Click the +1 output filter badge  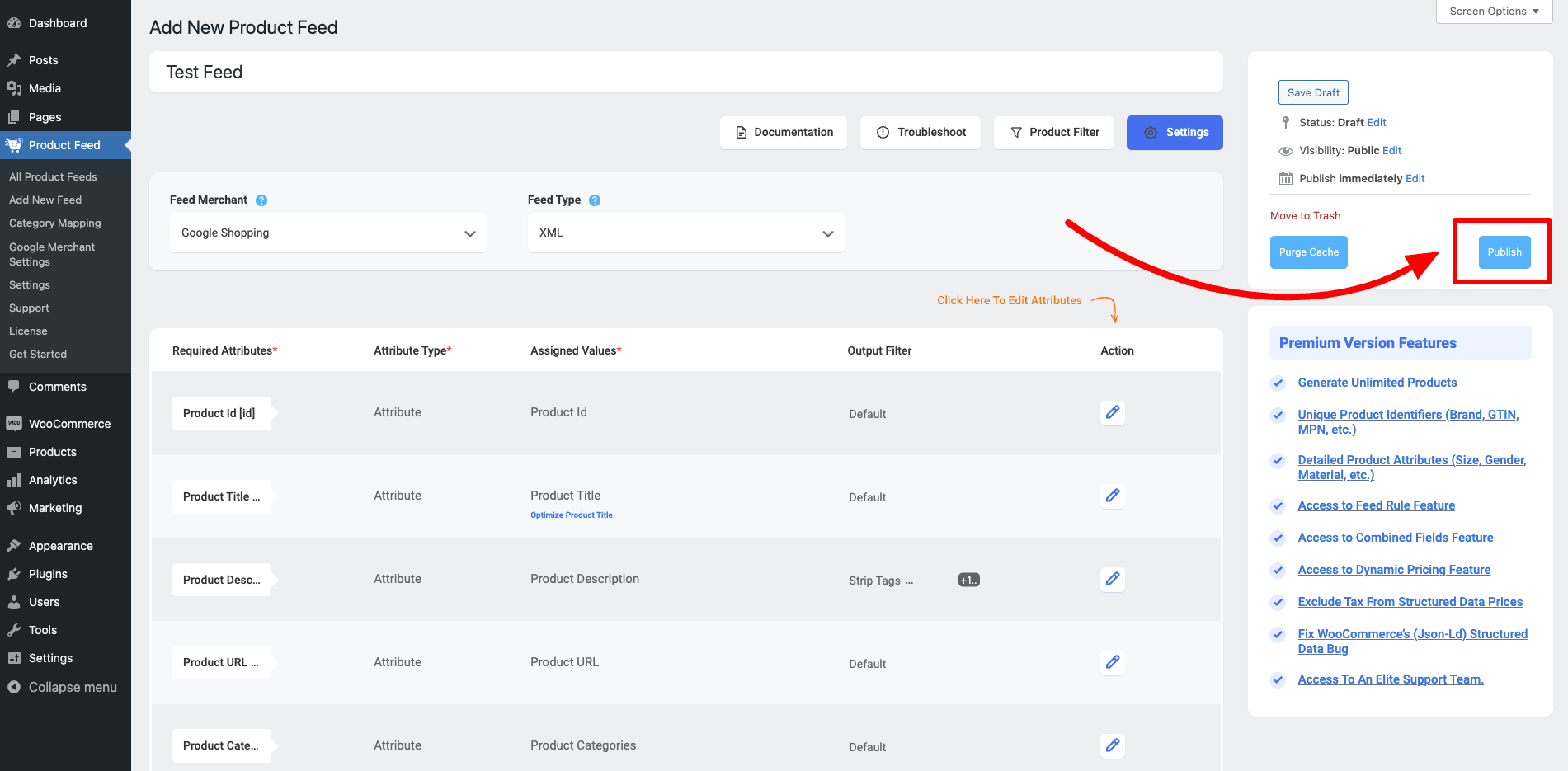(x=969, y=580)
